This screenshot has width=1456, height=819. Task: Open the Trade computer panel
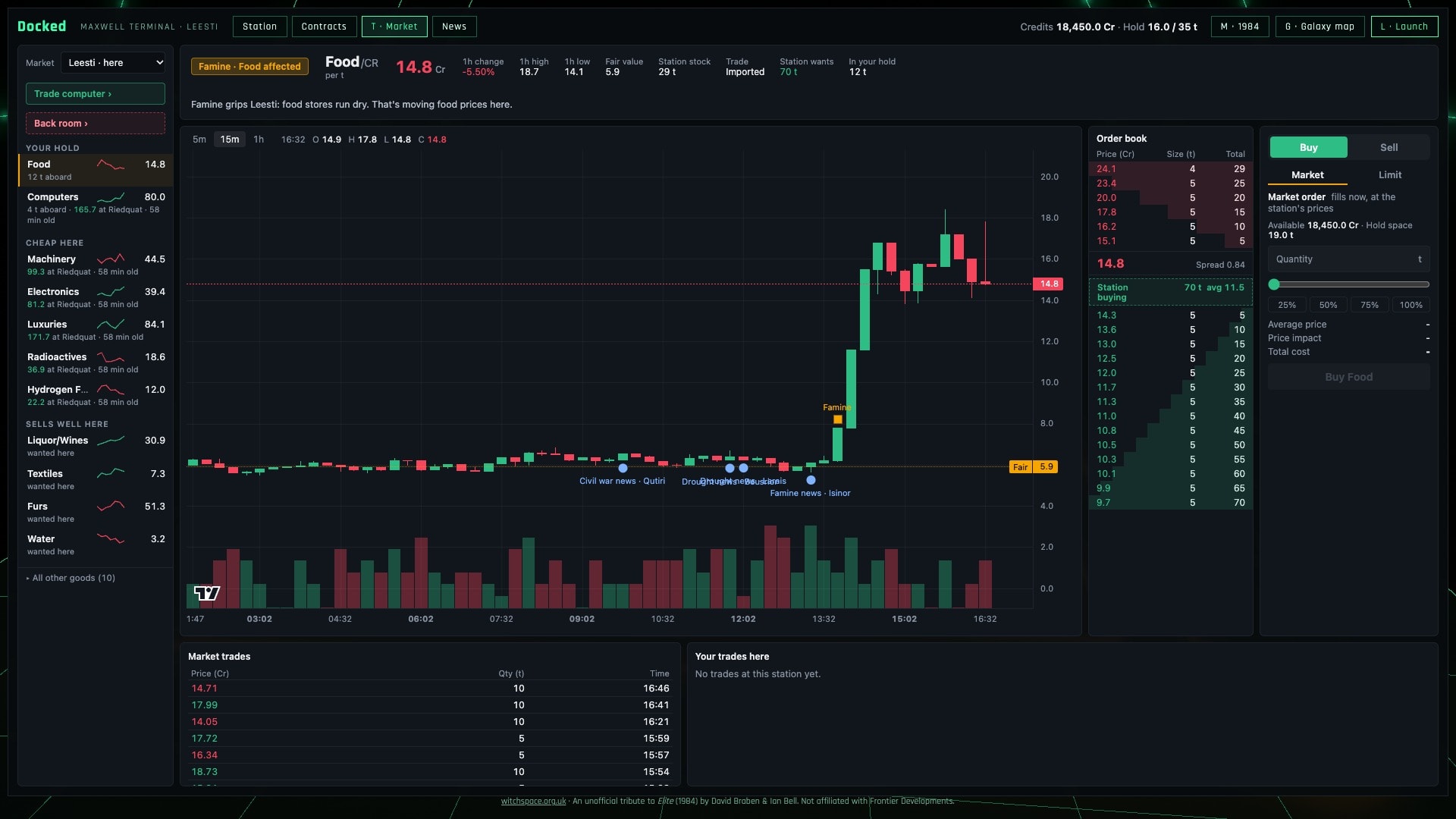pos(96,94)
